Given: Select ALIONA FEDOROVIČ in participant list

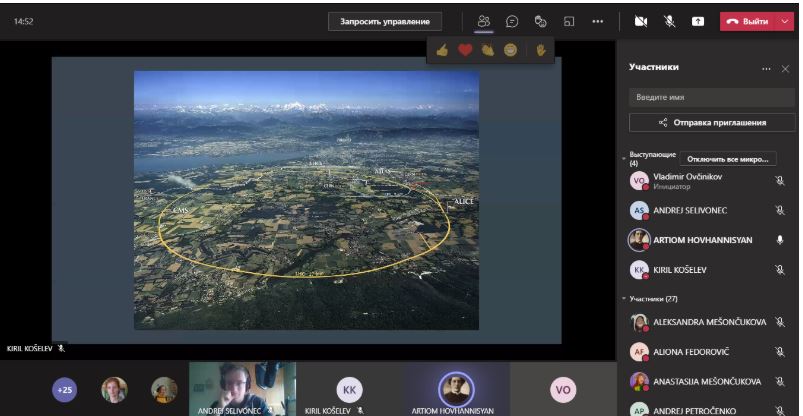Looking at the screenshot, I should click(x=691, y=352).
